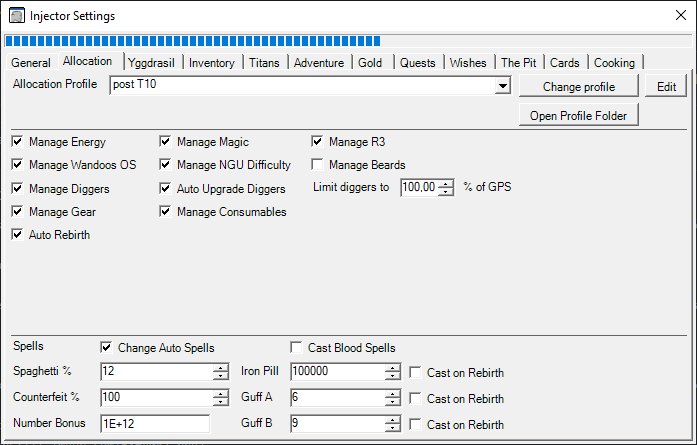Open the Cards tab
The image size is (697, 445).
point(565,63)
